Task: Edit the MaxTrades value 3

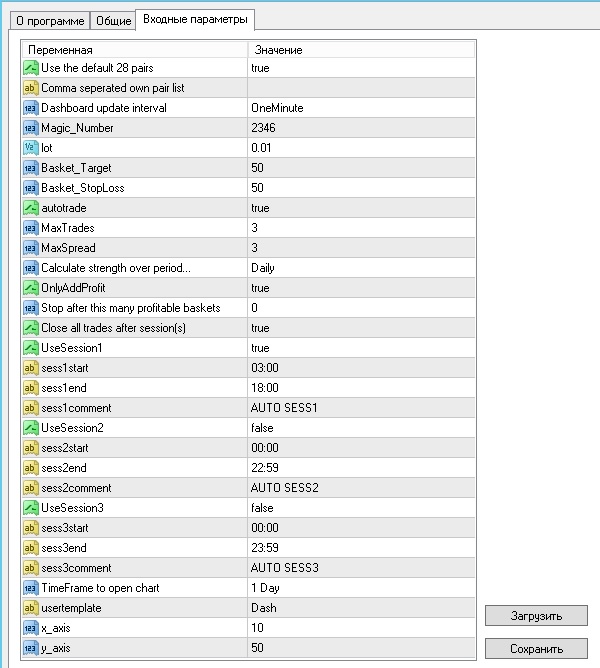Action: [x=361, y=228]
